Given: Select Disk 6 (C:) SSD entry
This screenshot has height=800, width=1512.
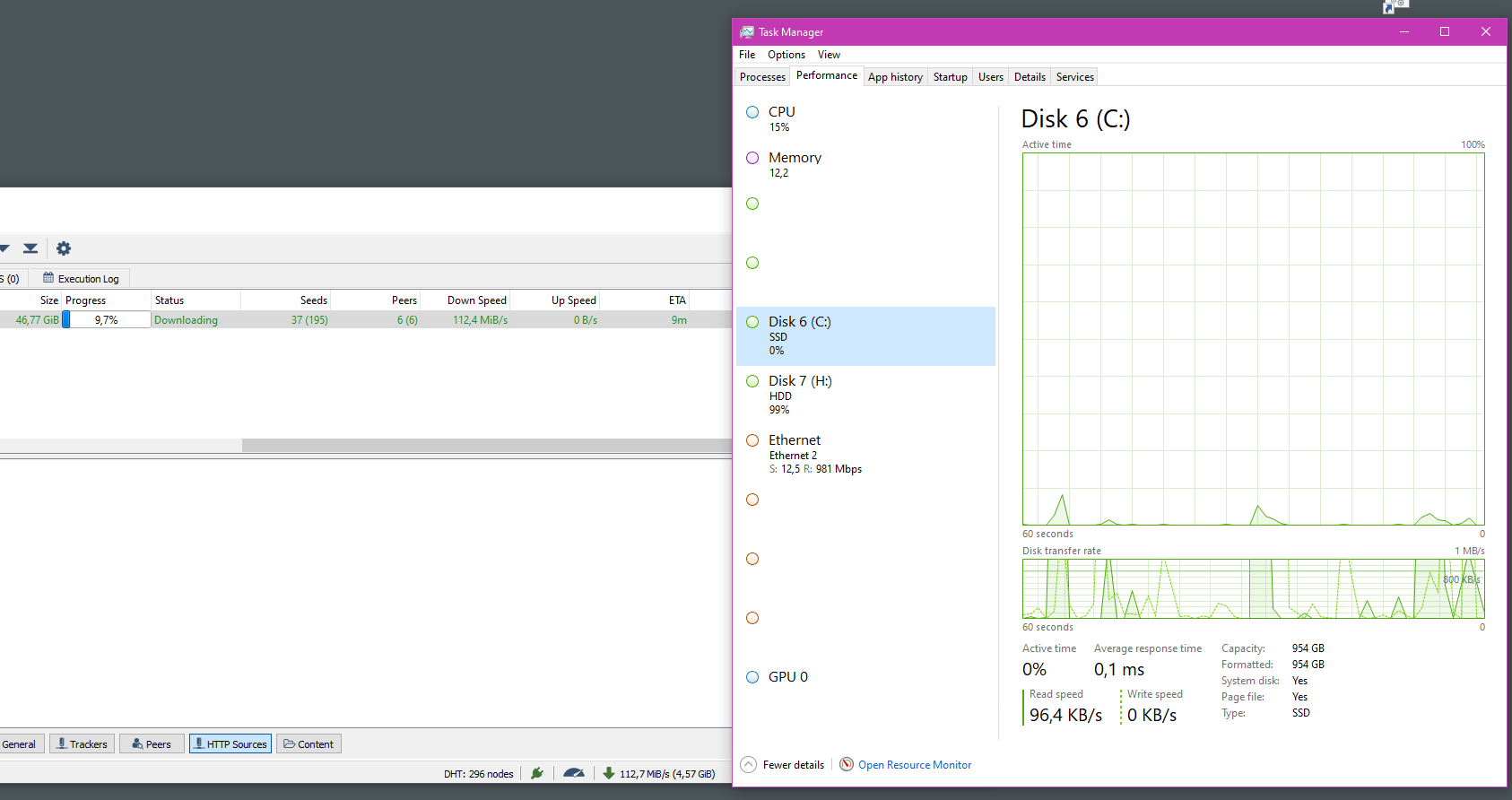Looking at the screenshot, I should tap(865, 336).
